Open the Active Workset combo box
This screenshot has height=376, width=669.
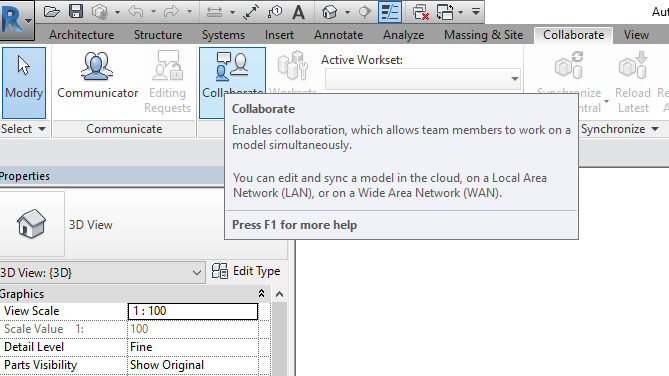(422, 79)
